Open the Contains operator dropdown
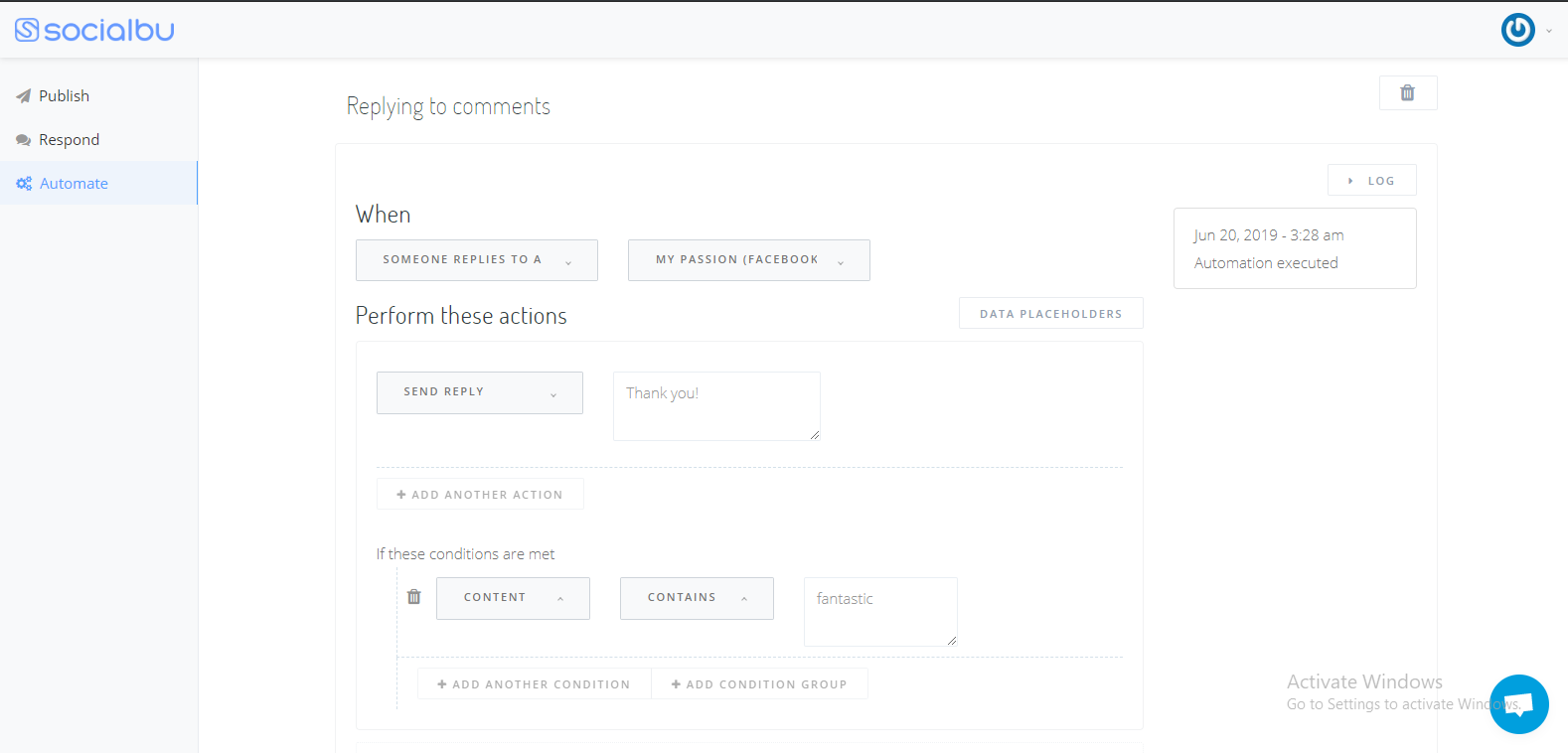1568x753 pixels. (697, 598)
